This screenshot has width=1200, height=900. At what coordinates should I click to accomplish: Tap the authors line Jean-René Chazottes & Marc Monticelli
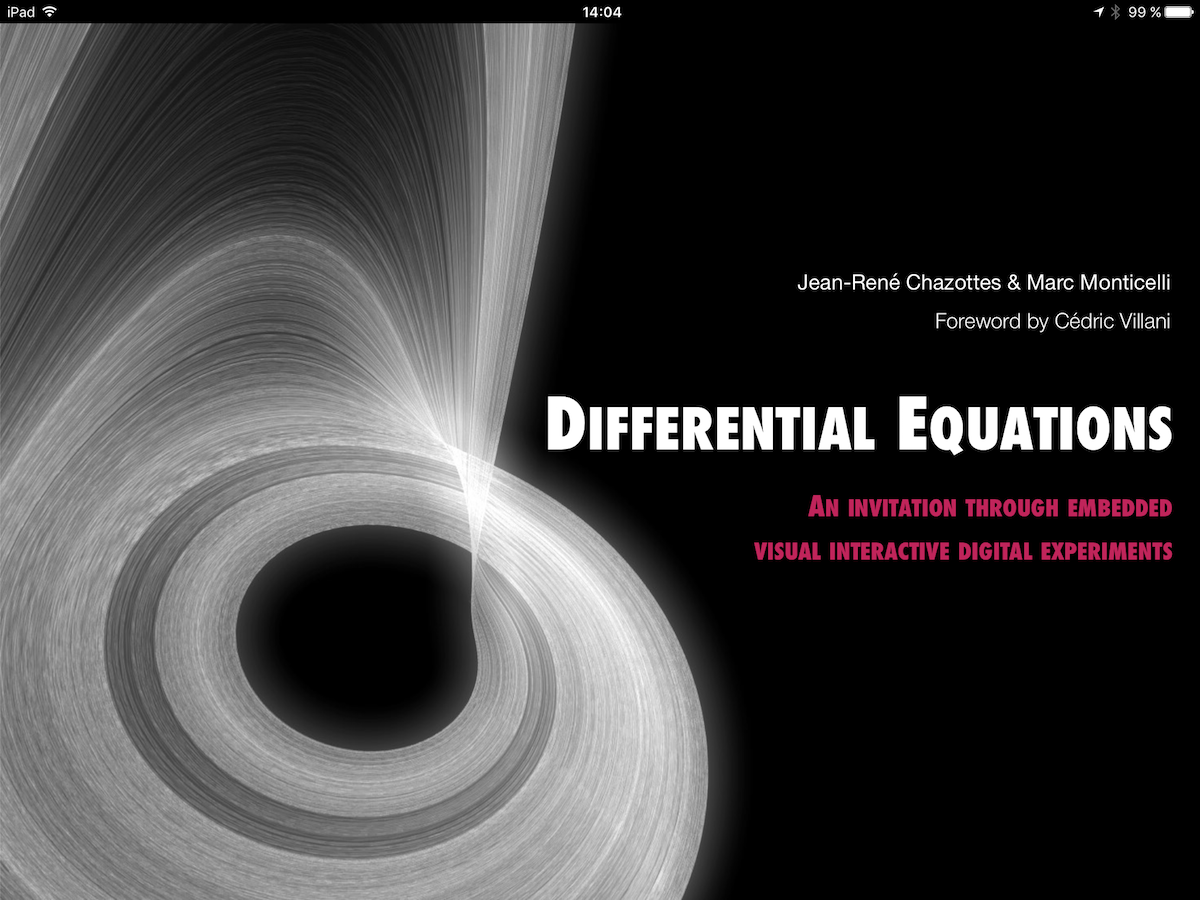click(983, 283)
